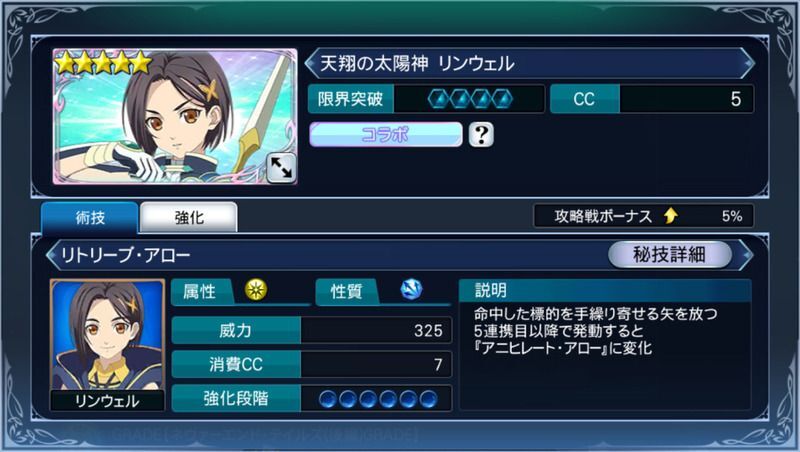
Task: Click the 威力 325 stat row
Action: (x=312, y=330)
